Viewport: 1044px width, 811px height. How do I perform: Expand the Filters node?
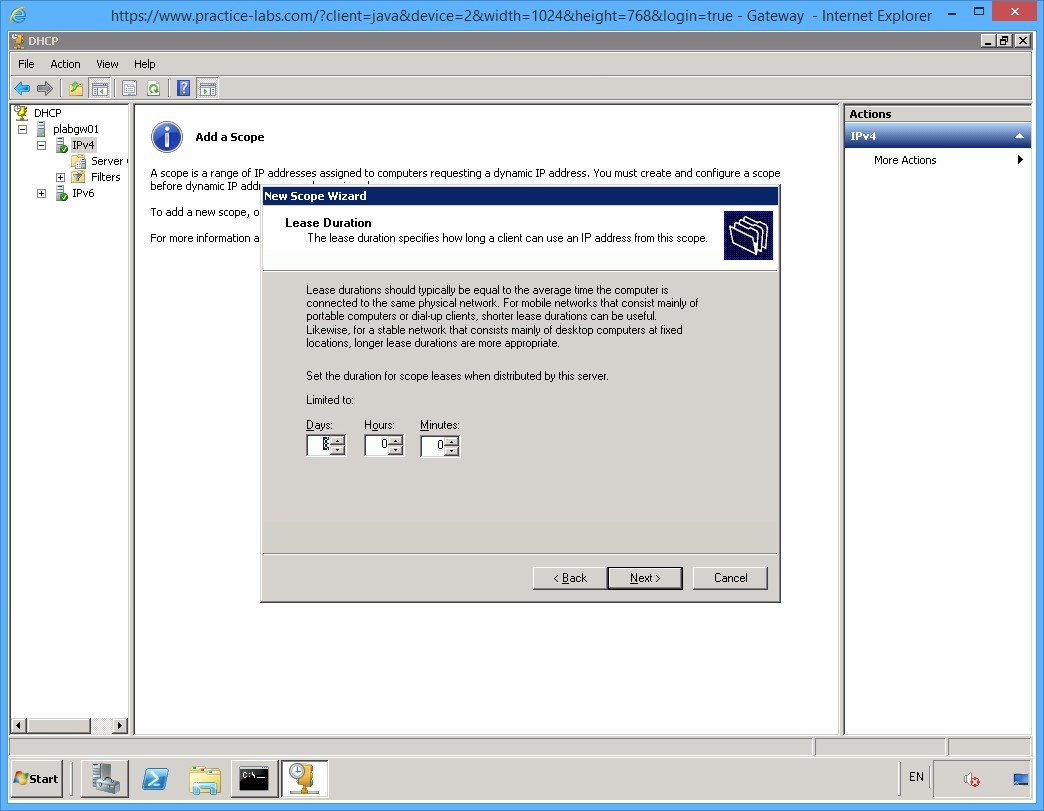(60, 176)
